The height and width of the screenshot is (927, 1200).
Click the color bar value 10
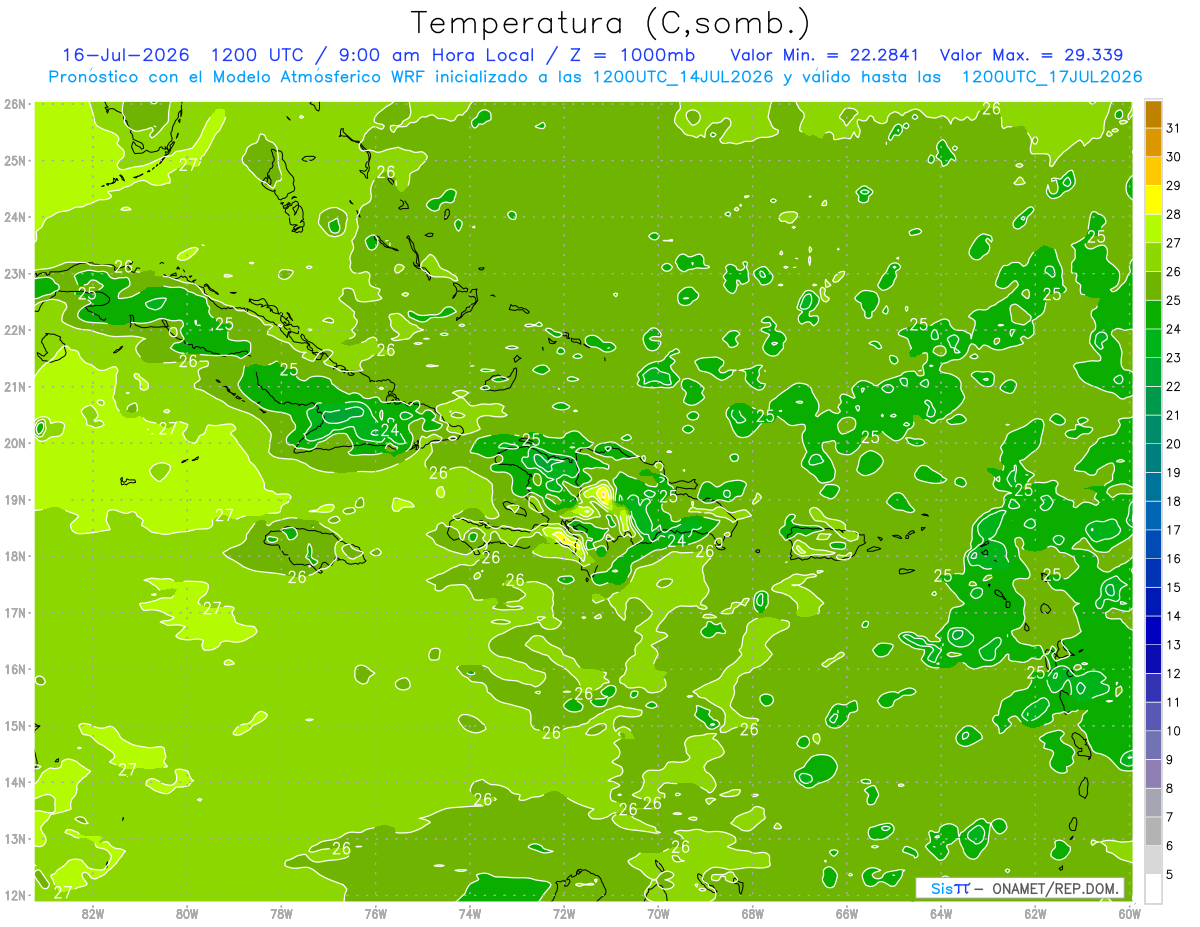tap(1174, 731)
